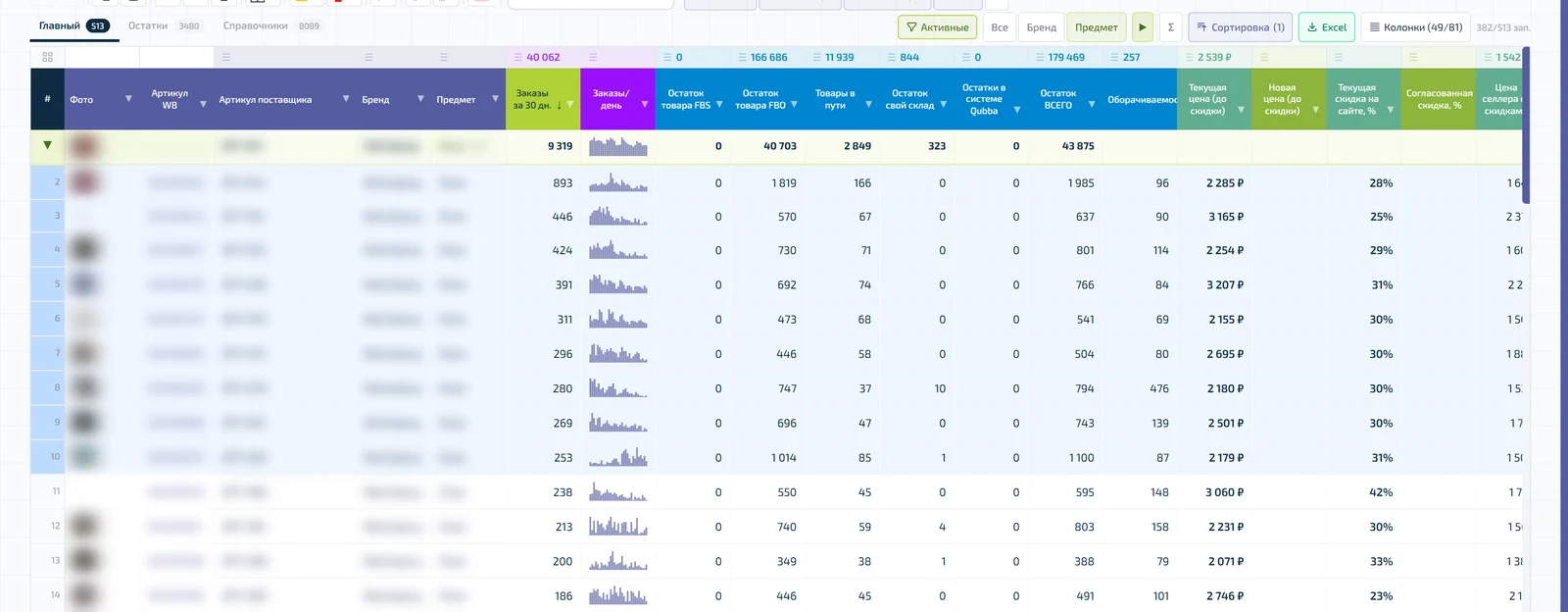
Task: Open the Главный tab
Action: (73, 26)
